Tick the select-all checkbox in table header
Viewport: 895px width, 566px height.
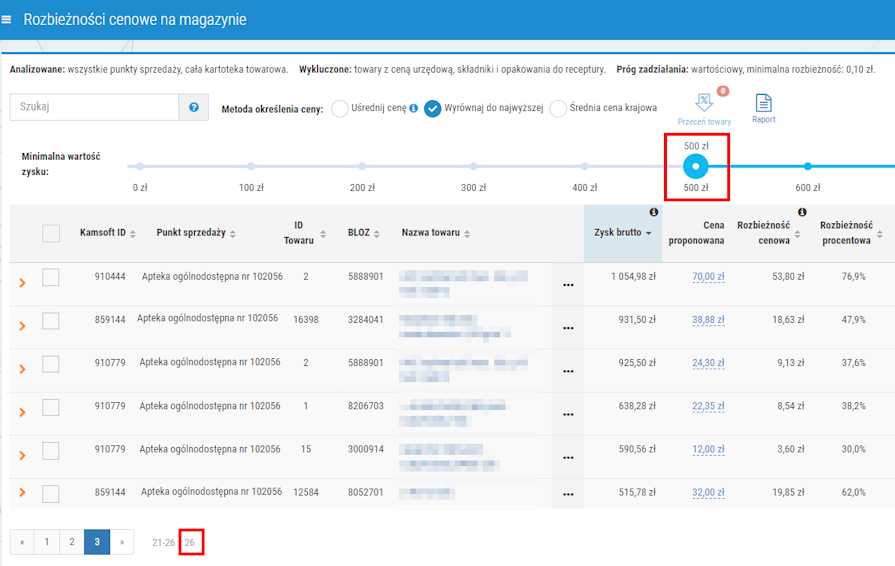51,233
